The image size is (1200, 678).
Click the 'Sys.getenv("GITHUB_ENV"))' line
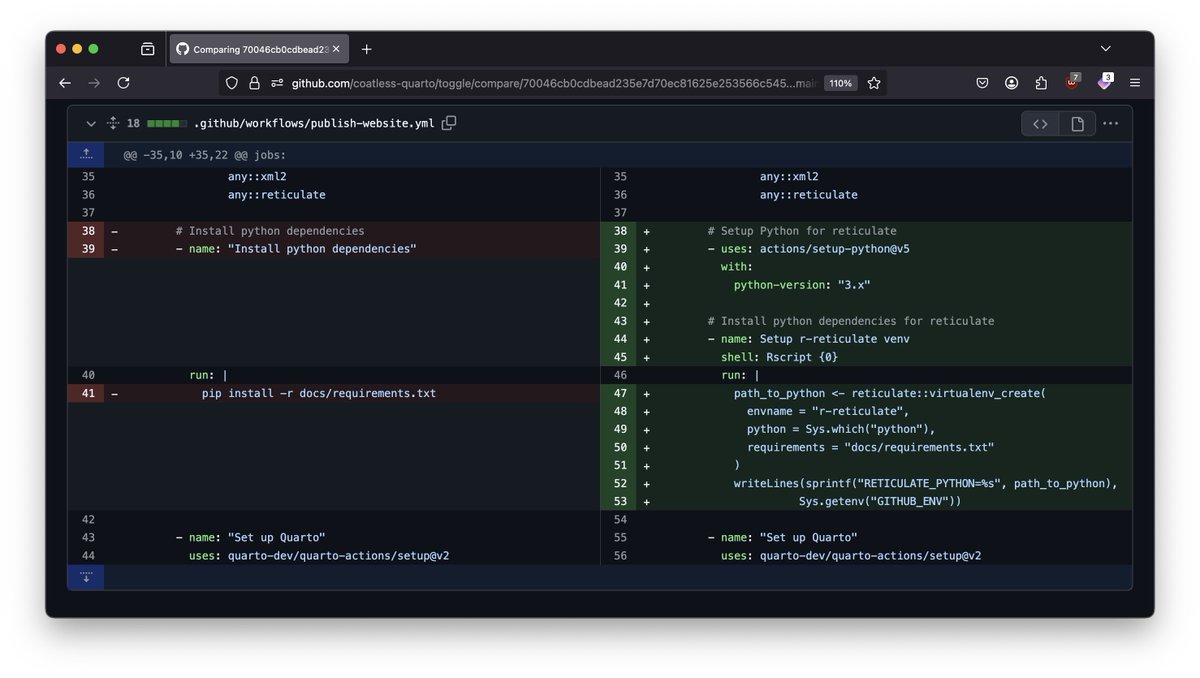(880, 501)
